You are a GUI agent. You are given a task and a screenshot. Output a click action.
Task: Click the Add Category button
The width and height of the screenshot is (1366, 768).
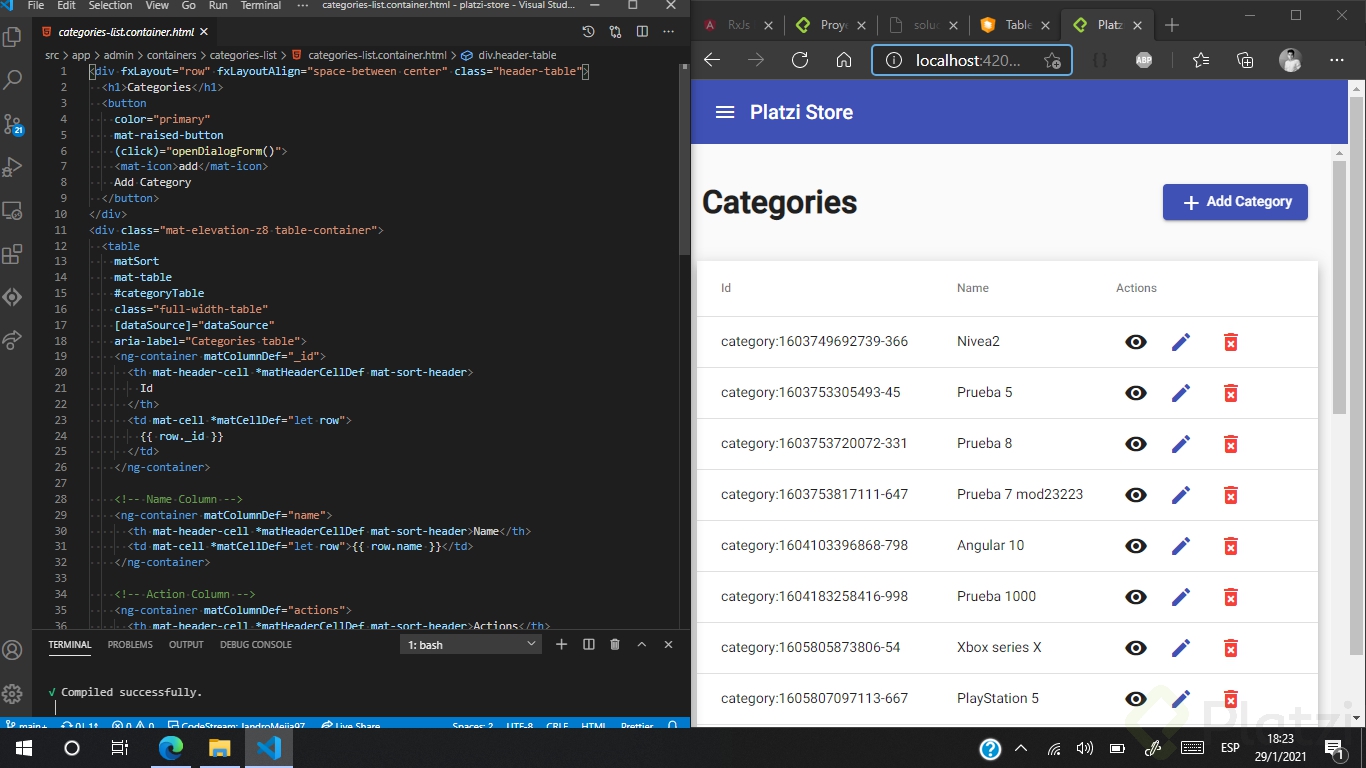(1235, 202)
